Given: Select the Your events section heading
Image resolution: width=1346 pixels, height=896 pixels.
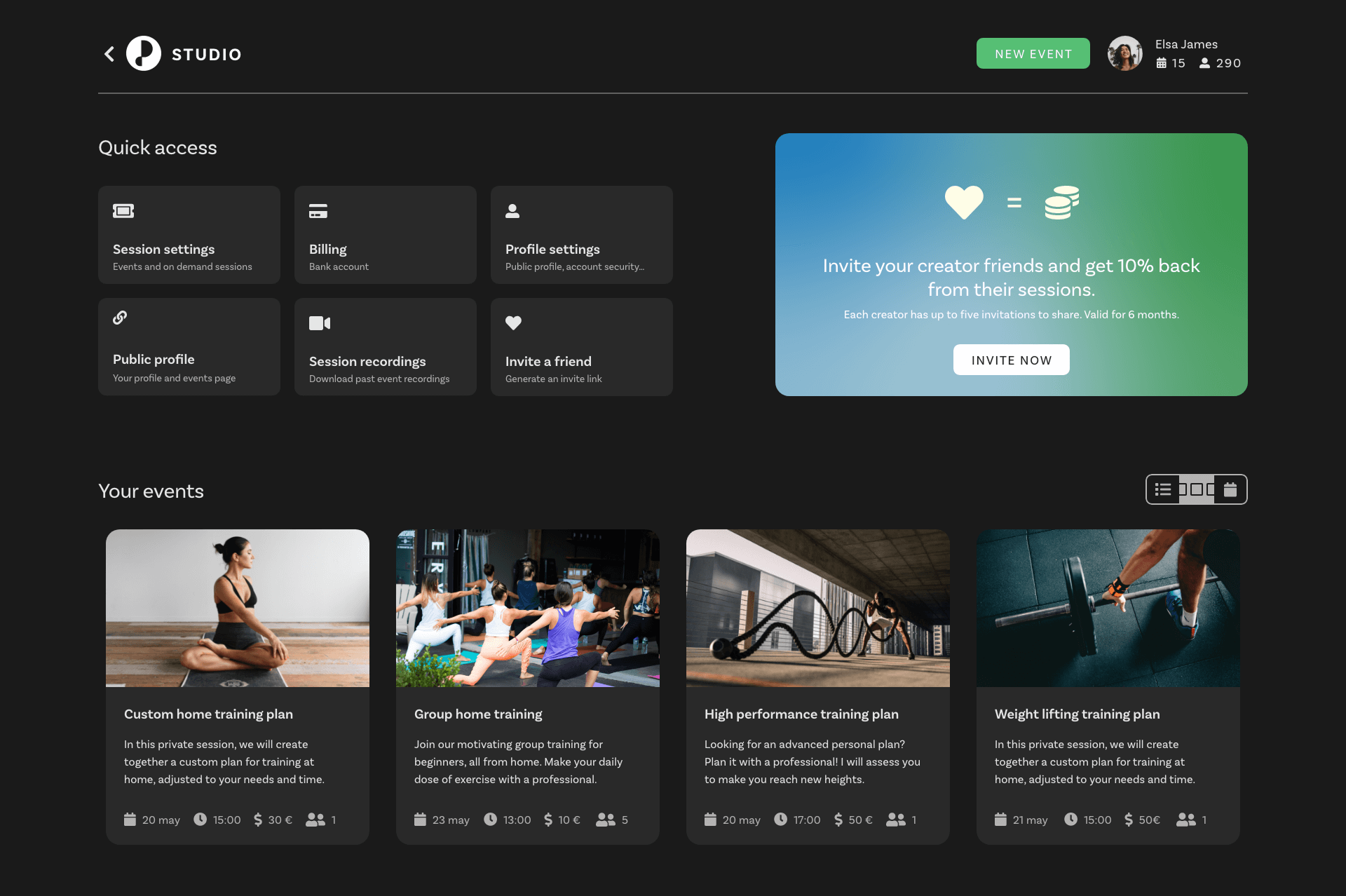Looking at the screenshot, I should (151, 491).
